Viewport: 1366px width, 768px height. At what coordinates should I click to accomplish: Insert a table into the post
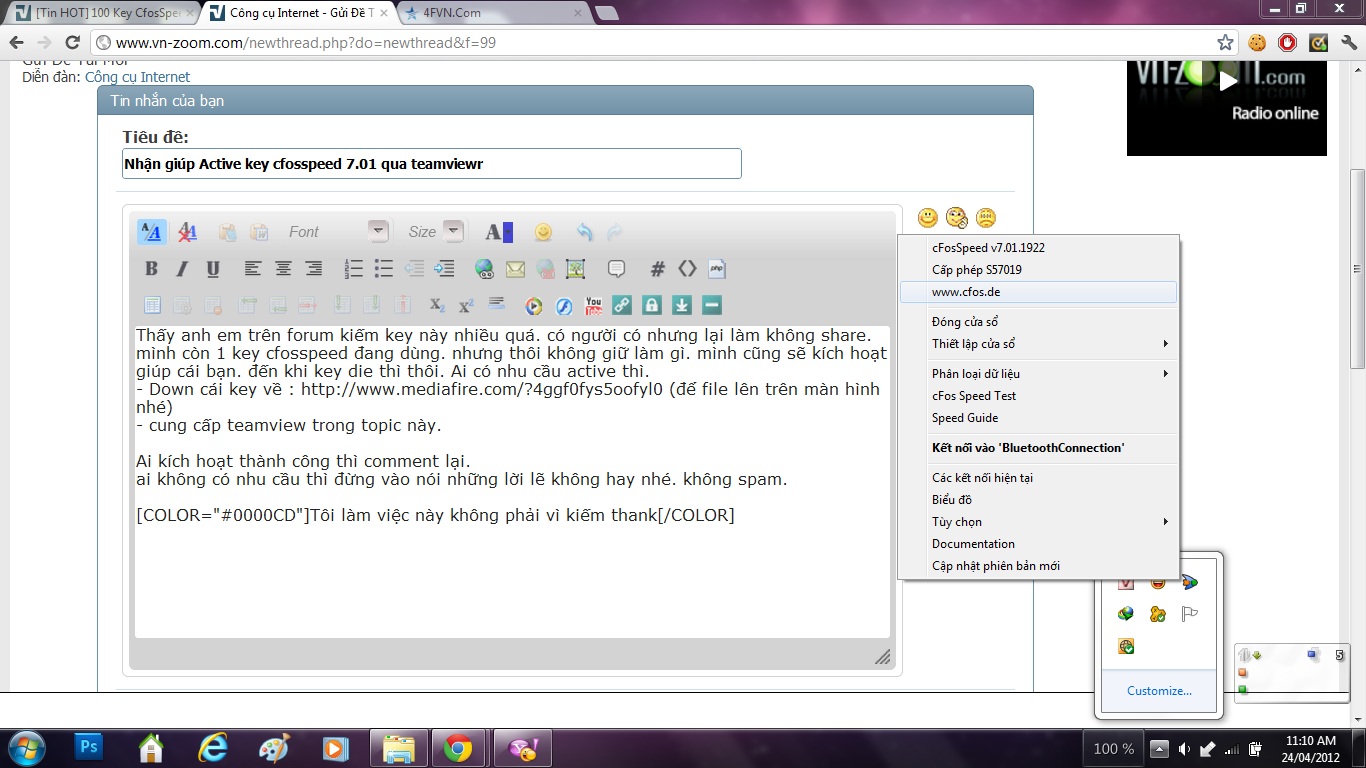[152, 305]
